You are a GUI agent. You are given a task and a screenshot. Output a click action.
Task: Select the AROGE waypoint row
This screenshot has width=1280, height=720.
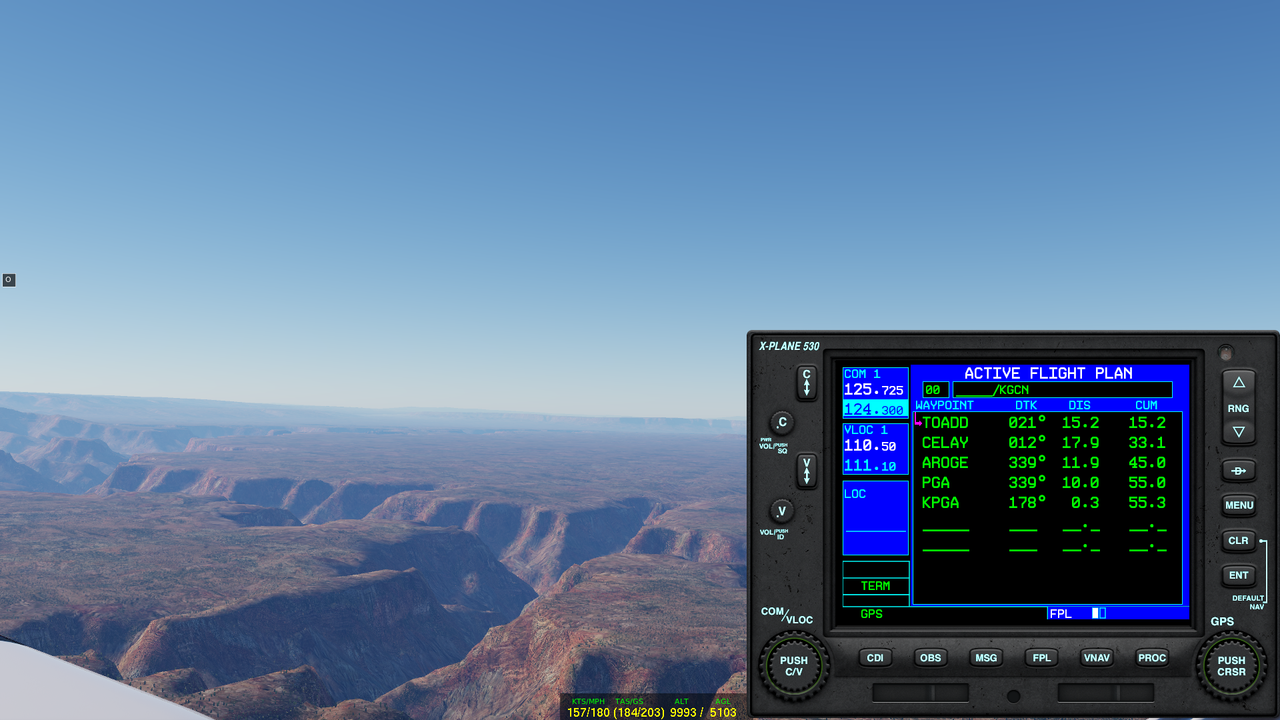[1048, 463]
